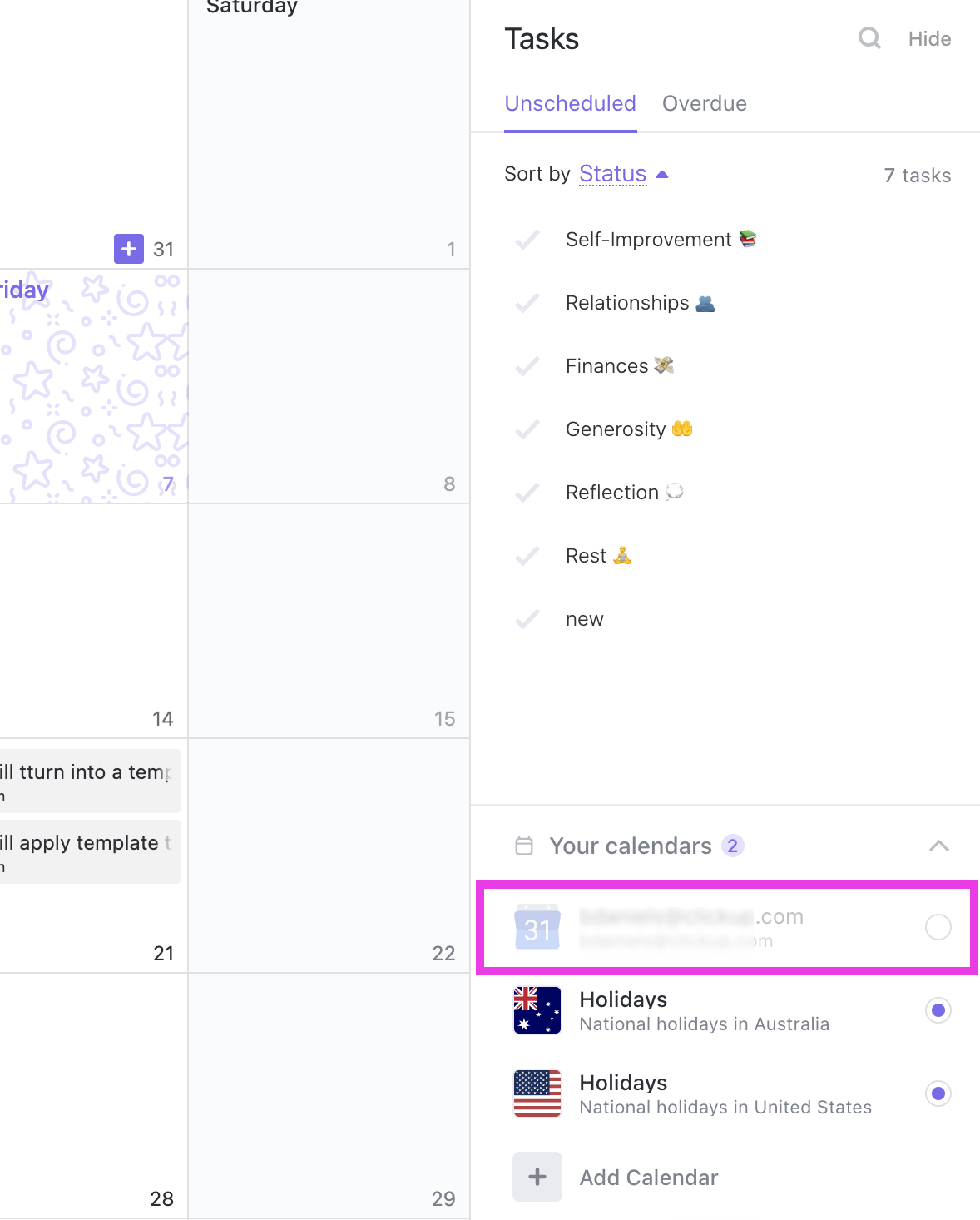980x1220 pixels.
Task: Select the Unscheduled tab
Action: pyautogui.click(x=571, y=103)
